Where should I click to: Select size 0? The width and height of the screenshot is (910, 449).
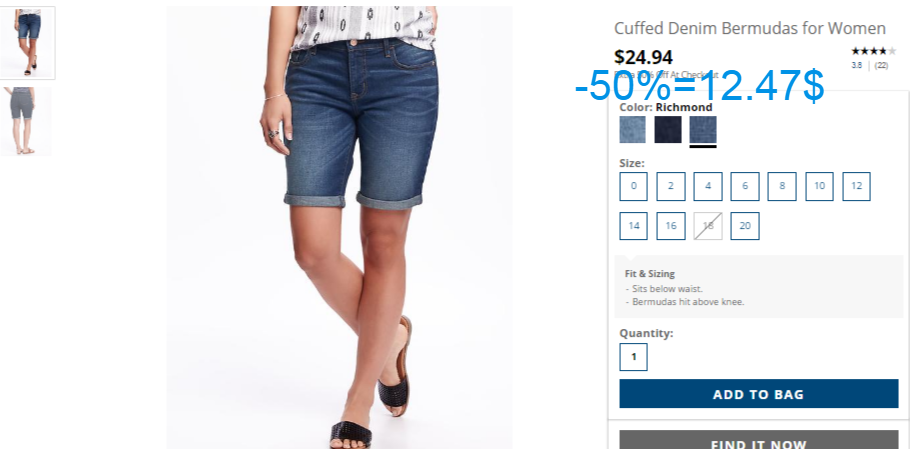coord(633,186)
